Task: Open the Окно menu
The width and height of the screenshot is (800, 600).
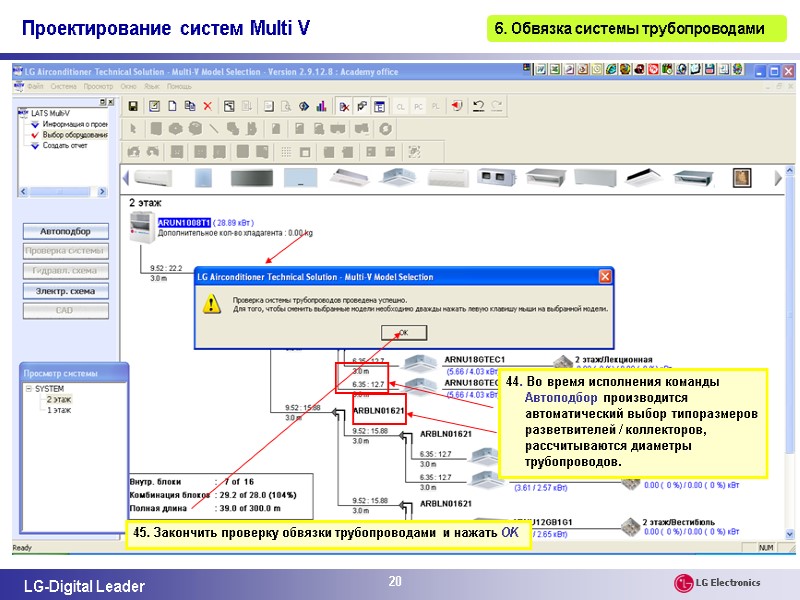Action: (128, 86)
